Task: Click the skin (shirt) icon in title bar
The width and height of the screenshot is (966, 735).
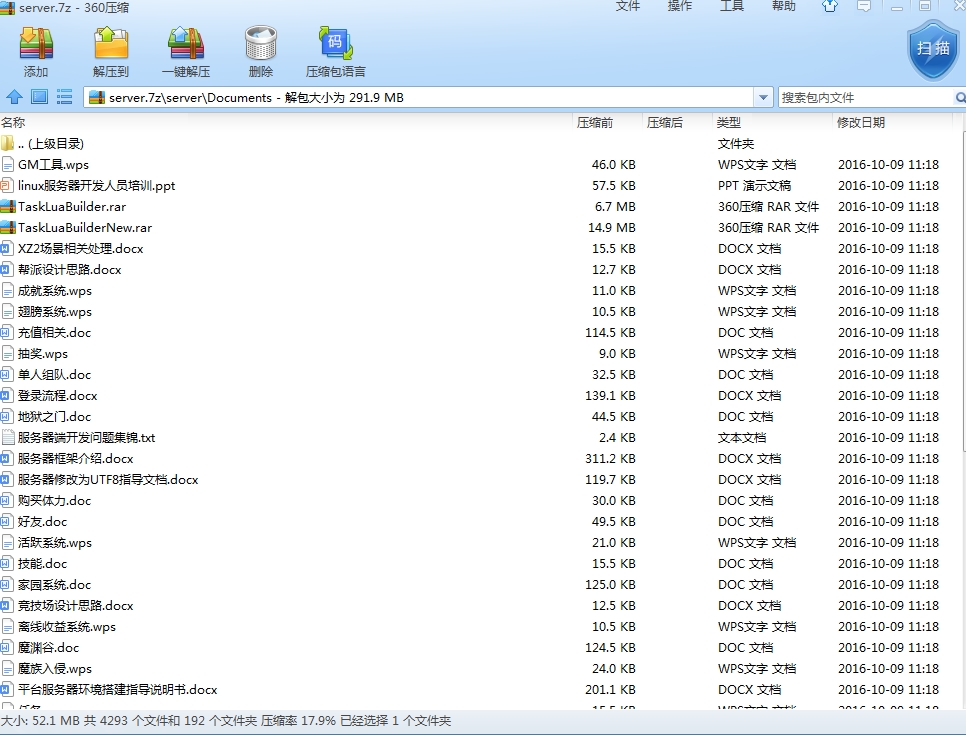Action: [x=829, y=7]
